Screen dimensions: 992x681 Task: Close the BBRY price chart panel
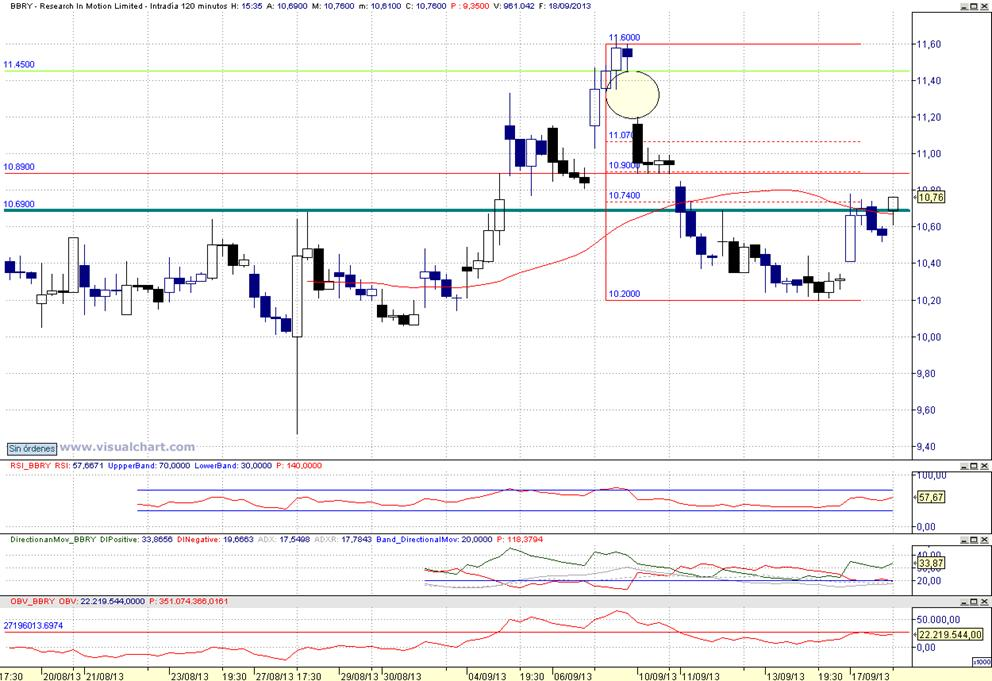pyautogui.click(x=984, y=6)
